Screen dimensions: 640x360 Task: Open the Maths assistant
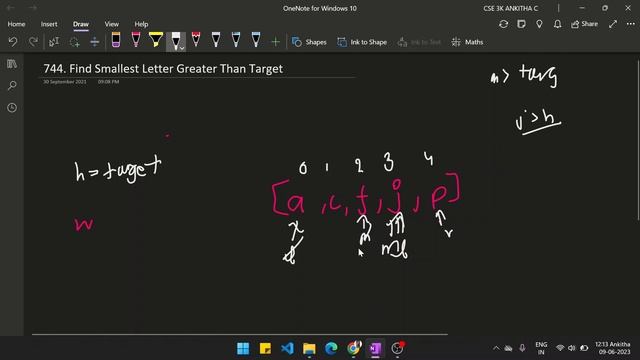(467, 42)
